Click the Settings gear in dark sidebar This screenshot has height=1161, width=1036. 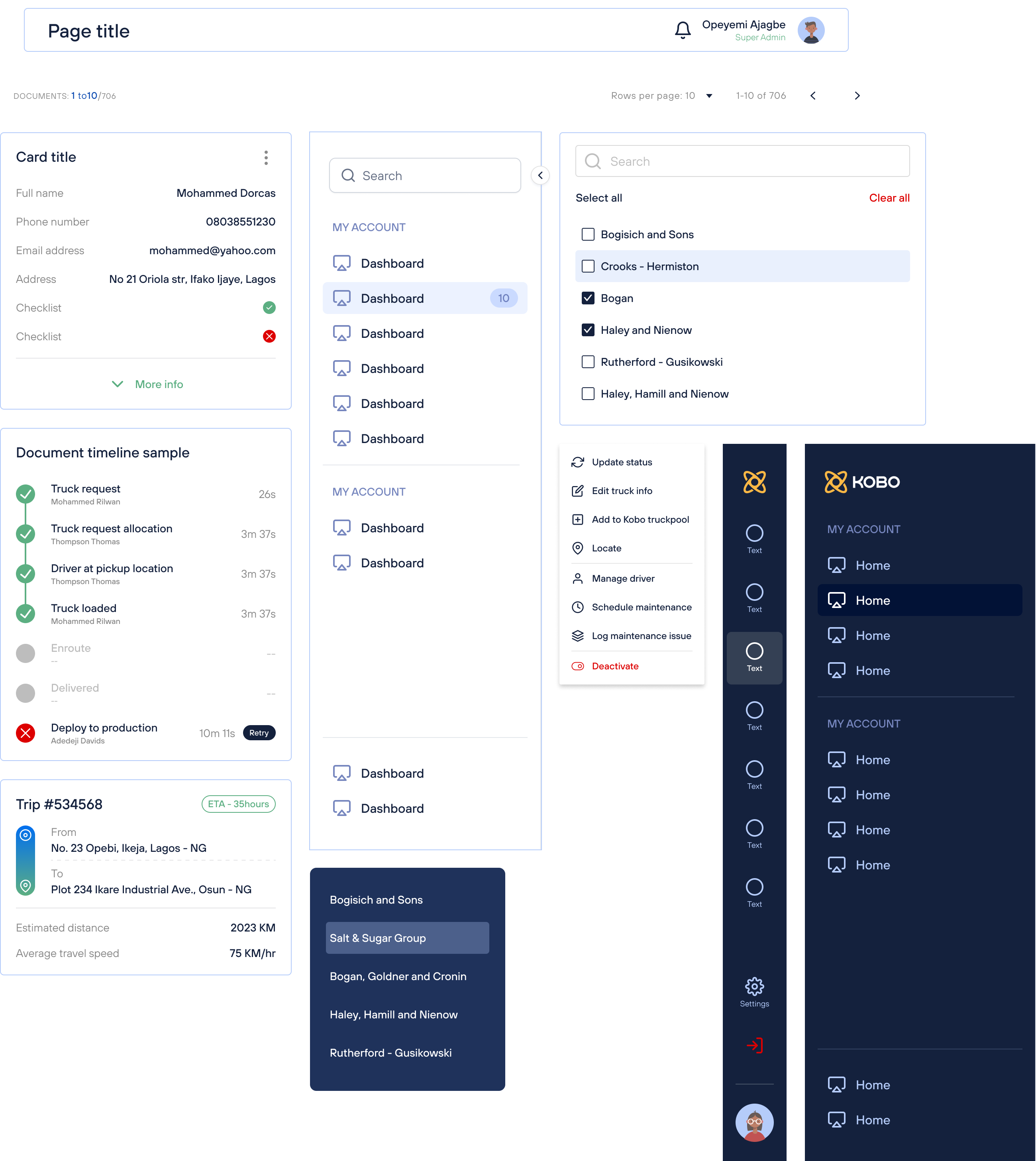pos(754,987)
